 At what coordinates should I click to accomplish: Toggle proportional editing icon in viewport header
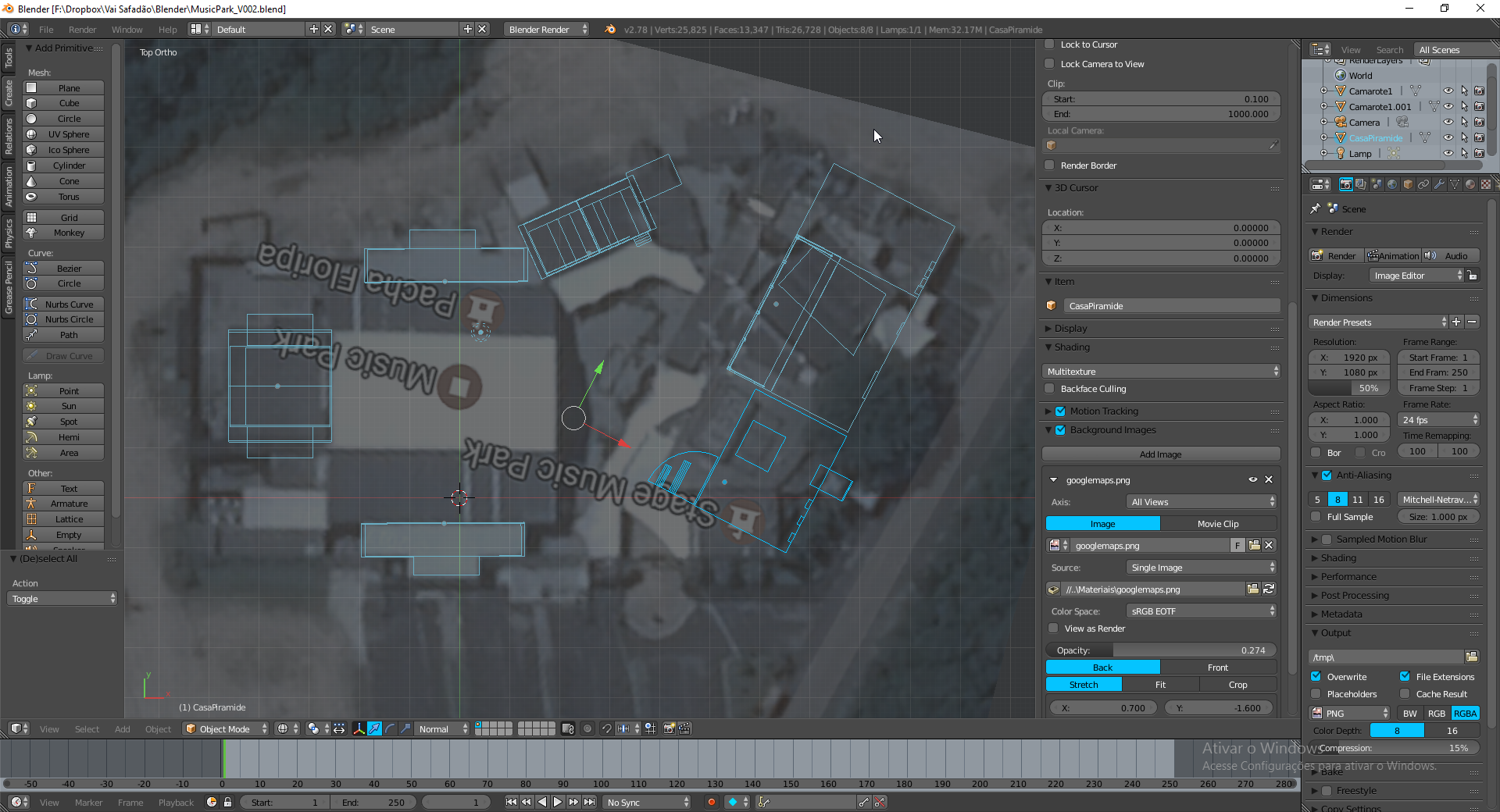[x=587, y=728]
